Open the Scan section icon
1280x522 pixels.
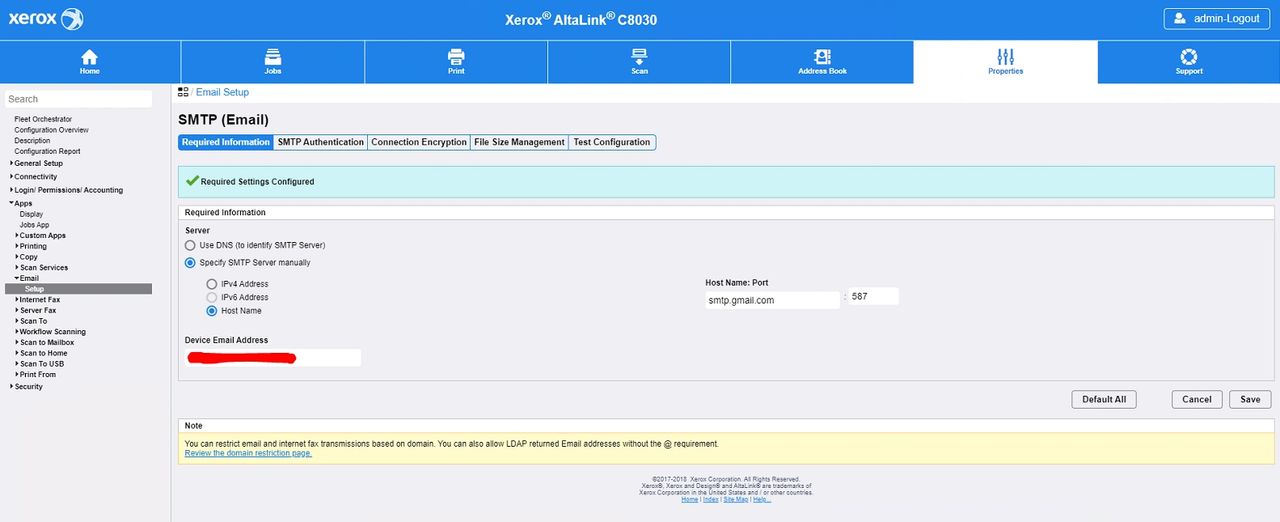[639, 57]
